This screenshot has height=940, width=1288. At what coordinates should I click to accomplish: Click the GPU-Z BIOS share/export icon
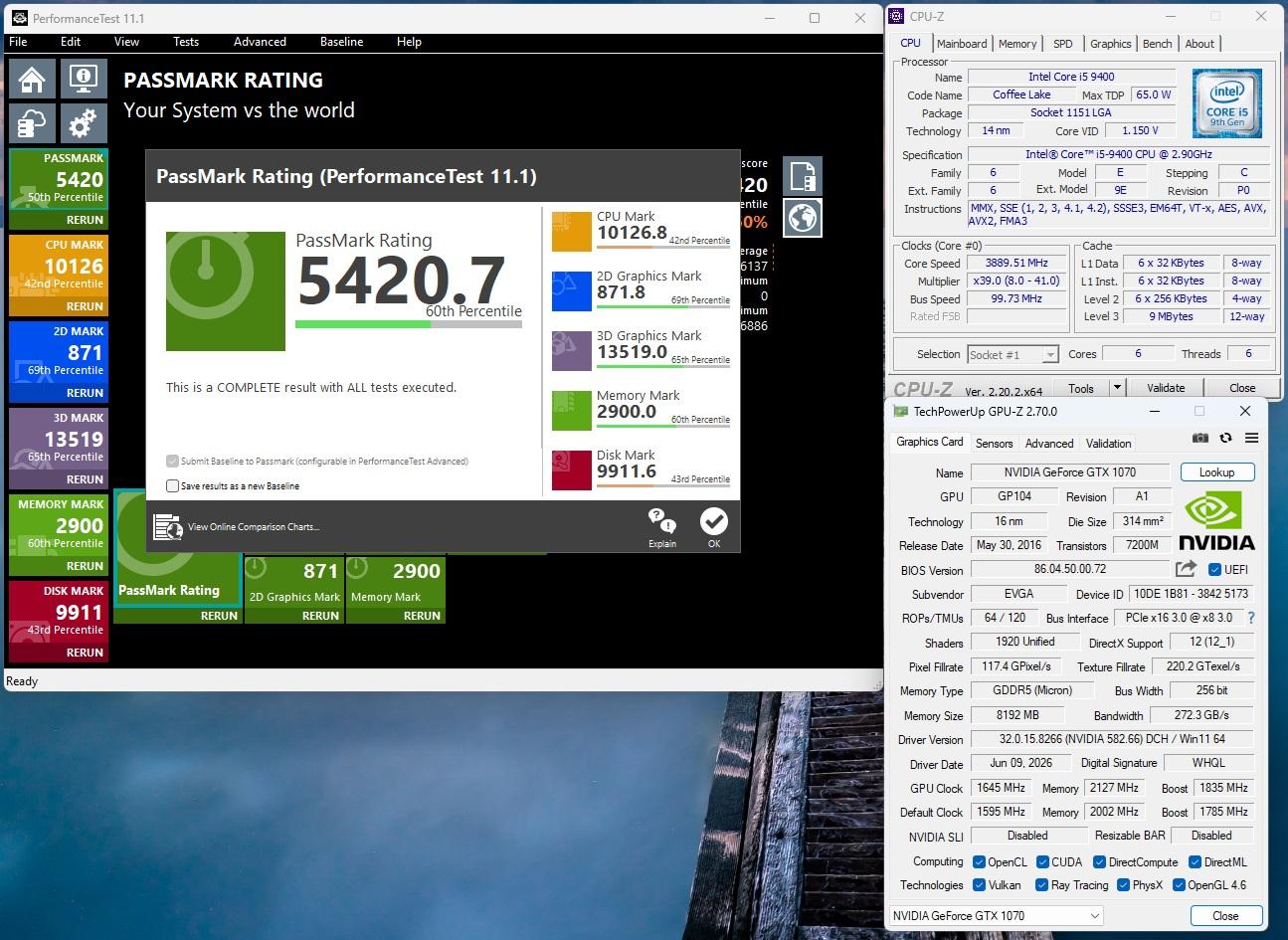(1186, 569)
